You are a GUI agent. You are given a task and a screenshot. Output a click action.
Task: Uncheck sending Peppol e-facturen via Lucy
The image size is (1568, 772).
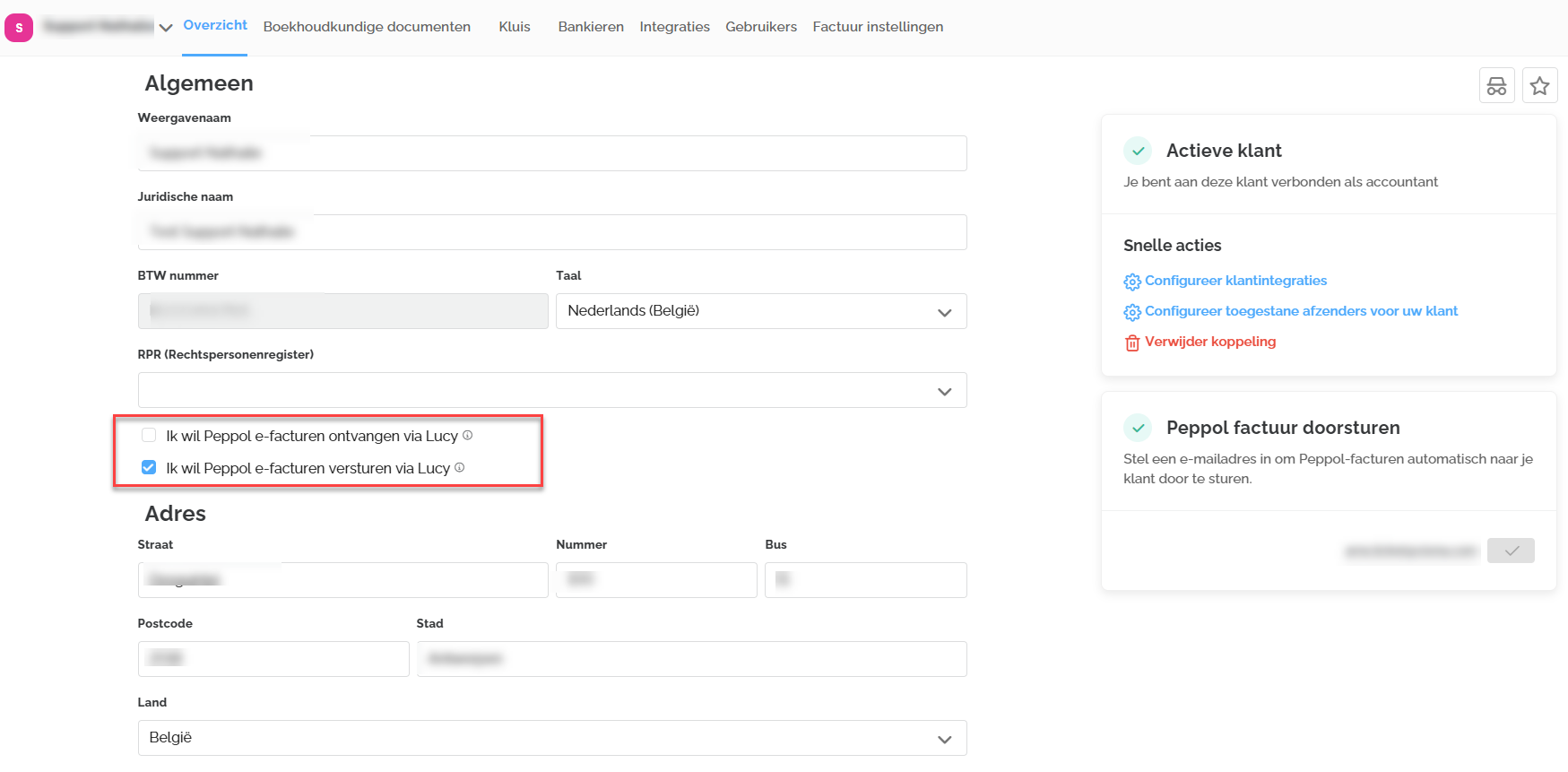[x=149, y=467]
